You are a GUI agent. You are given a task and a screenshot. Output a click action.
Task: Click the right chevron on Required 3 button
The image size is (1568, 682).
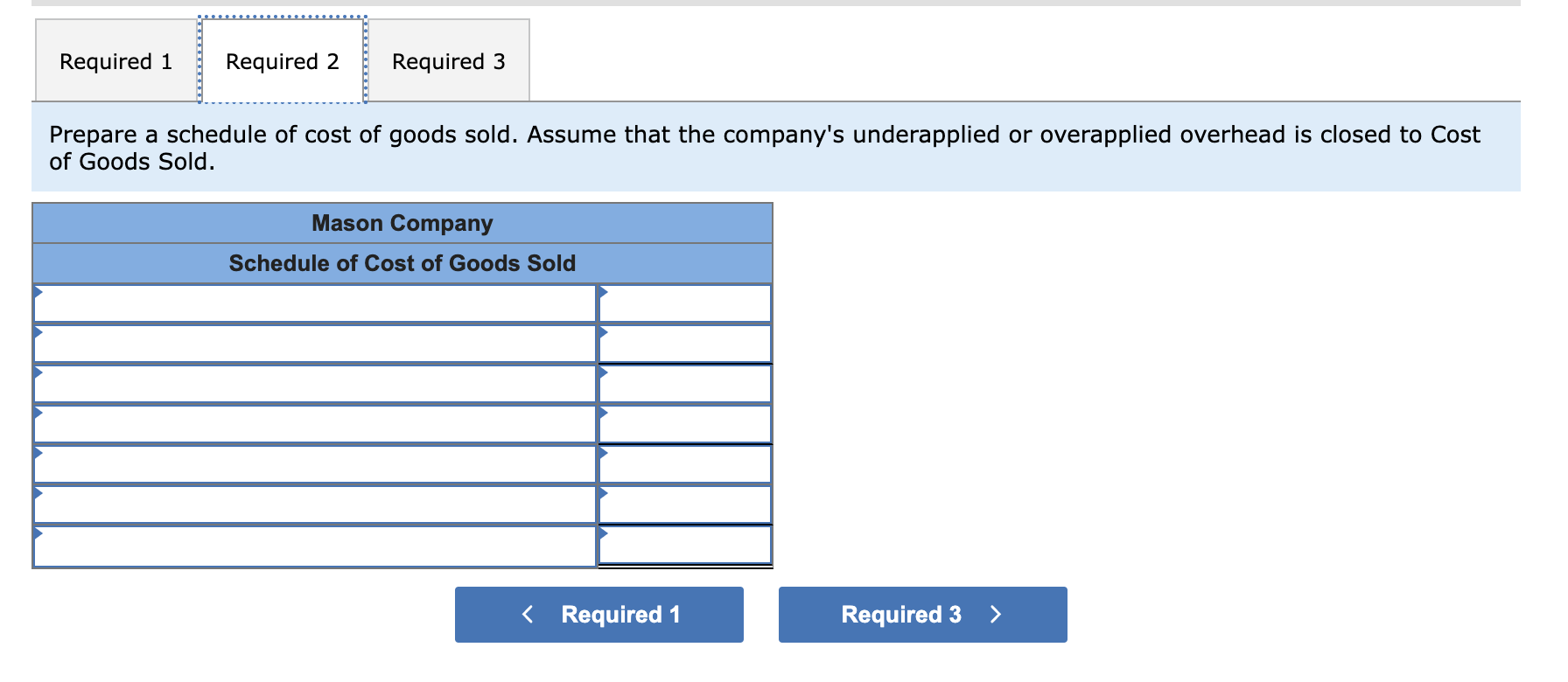pos(996,615)
